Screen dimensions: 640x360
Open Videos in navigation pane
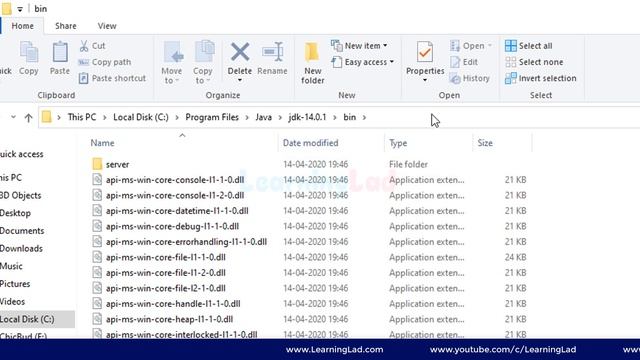pos(13,301)
